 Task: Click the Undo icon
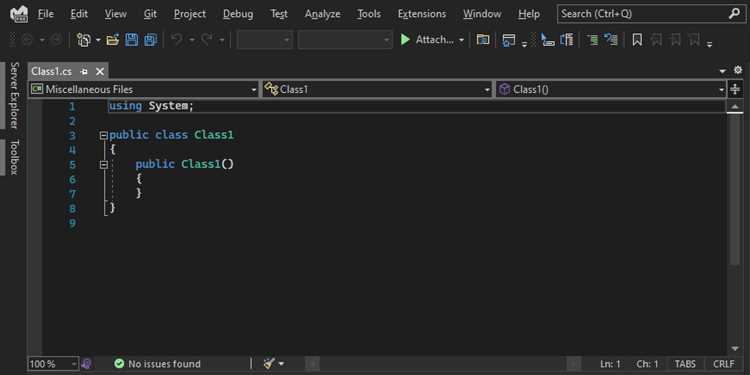coord(176,40)
